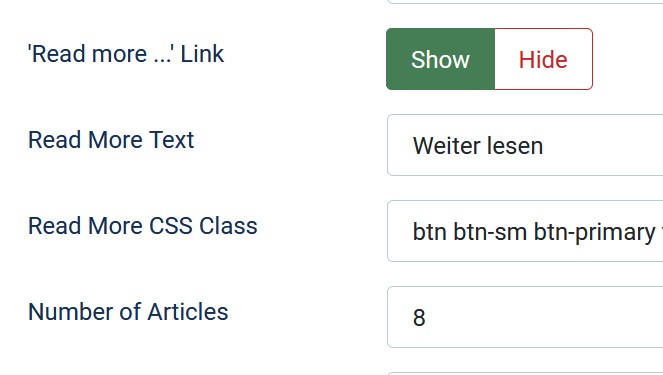Click the 'Read more ...' Link label
Image resolution: width=663 pixels, height=375 pixels.
126,54
